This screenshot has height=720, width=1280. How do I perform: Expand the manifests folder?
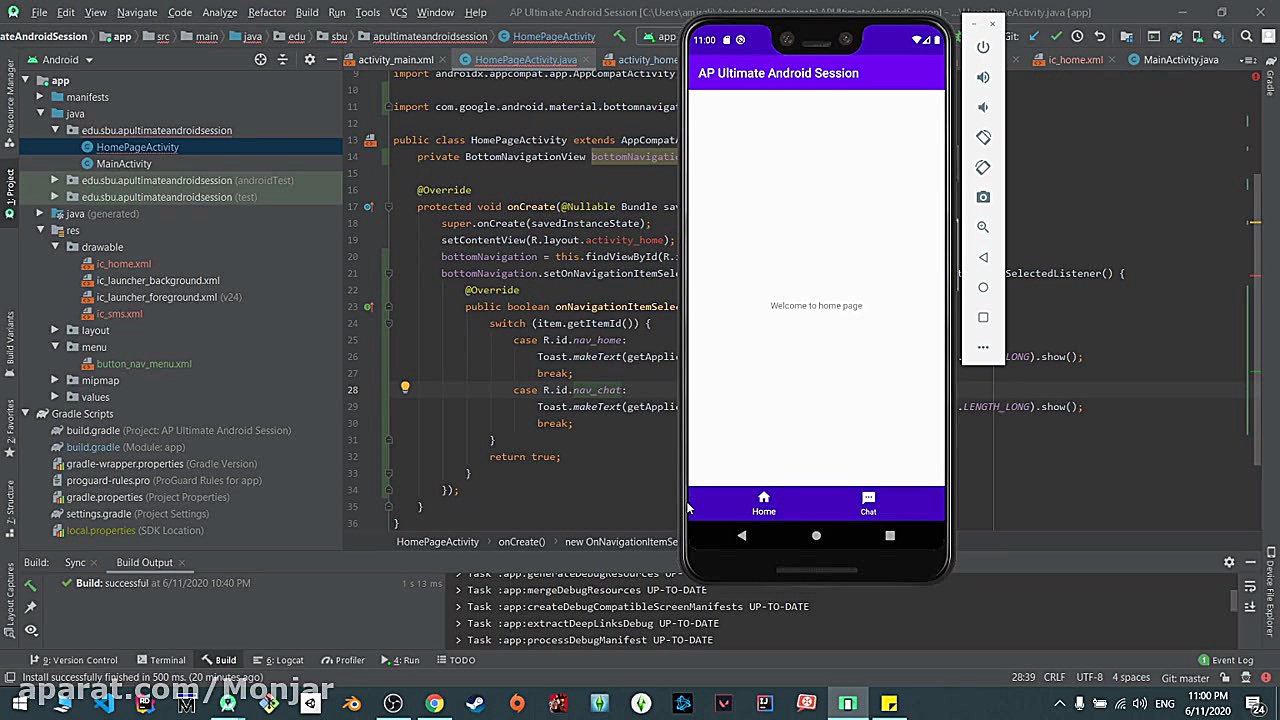click(x=40, y=97)
